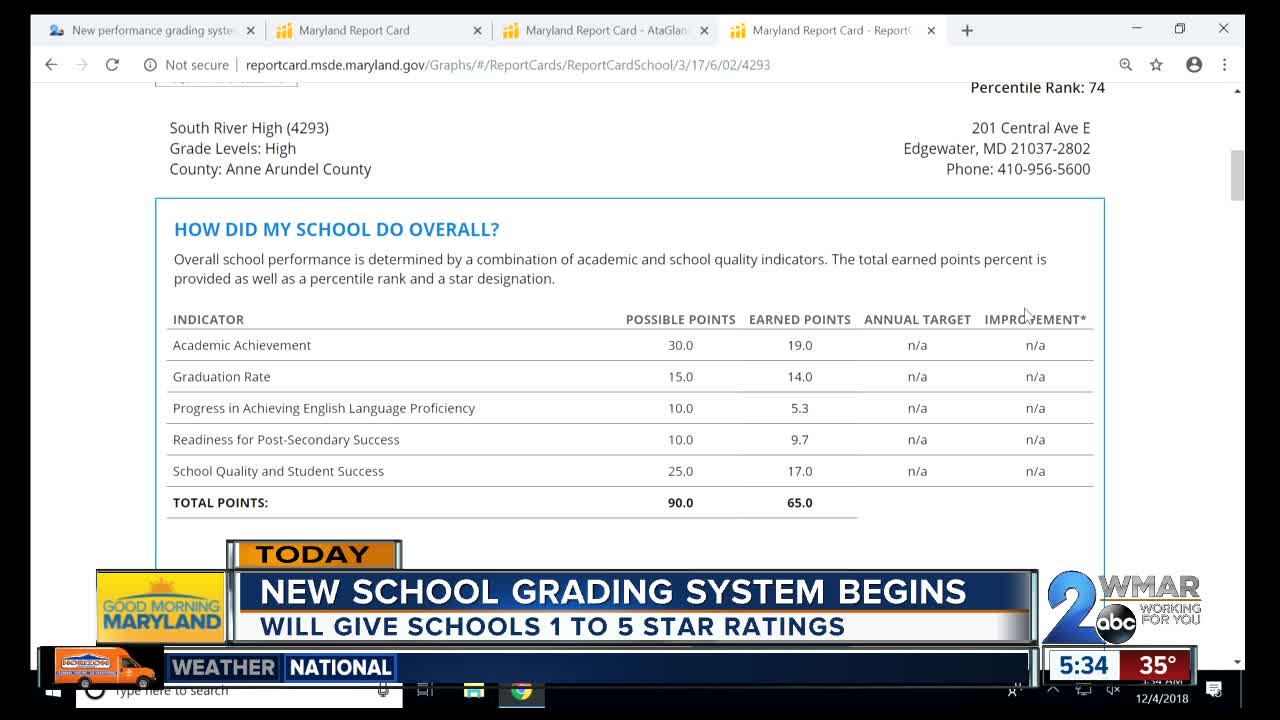The width and height of the screenshot is (1280, 720).
Task: Click the scrollbar up arrow
Action: tap(1237, 91)
